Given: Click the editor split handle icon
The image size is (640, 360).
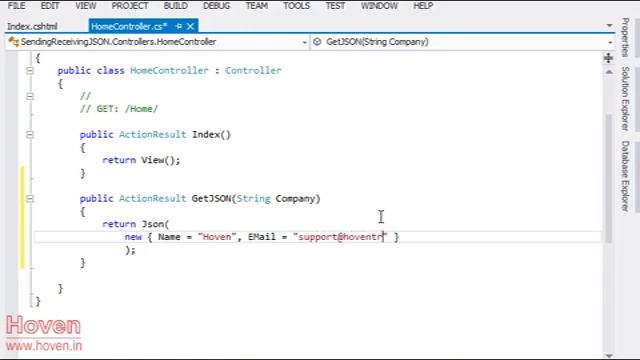Looking at the screenshot, I should click(608, 58).
